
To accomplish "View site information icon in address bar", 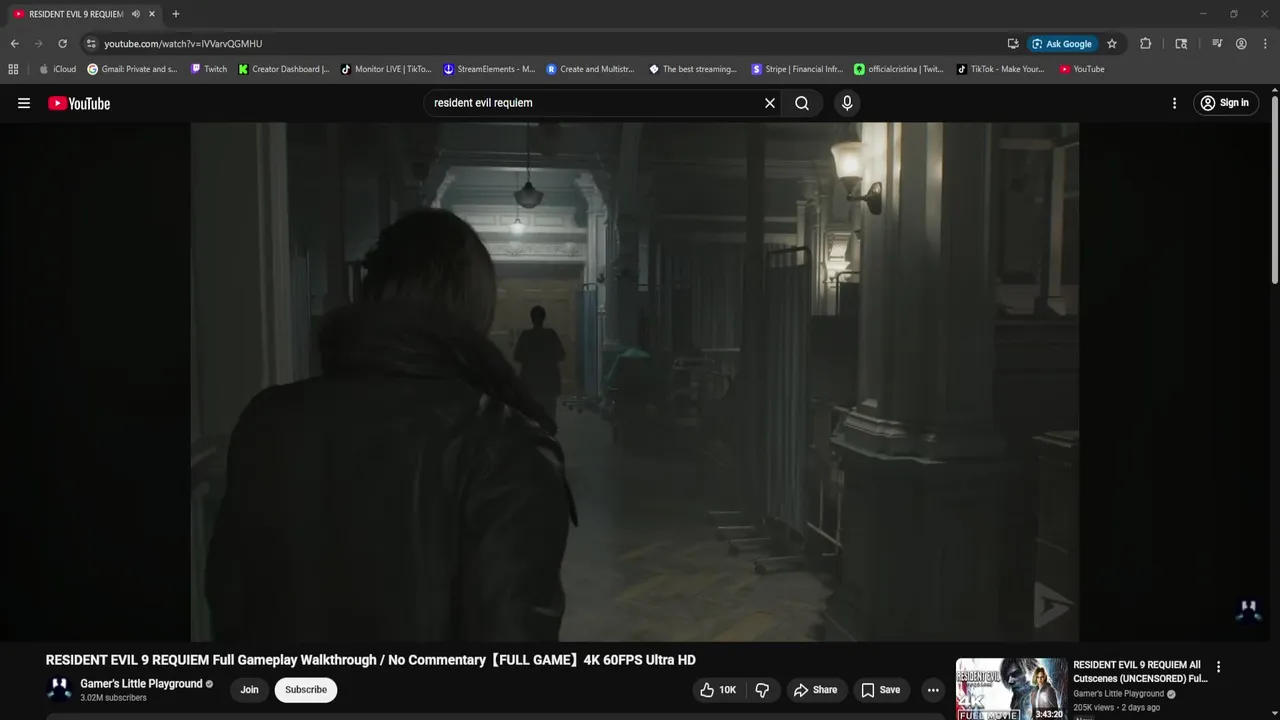I will tap(91, 44).
